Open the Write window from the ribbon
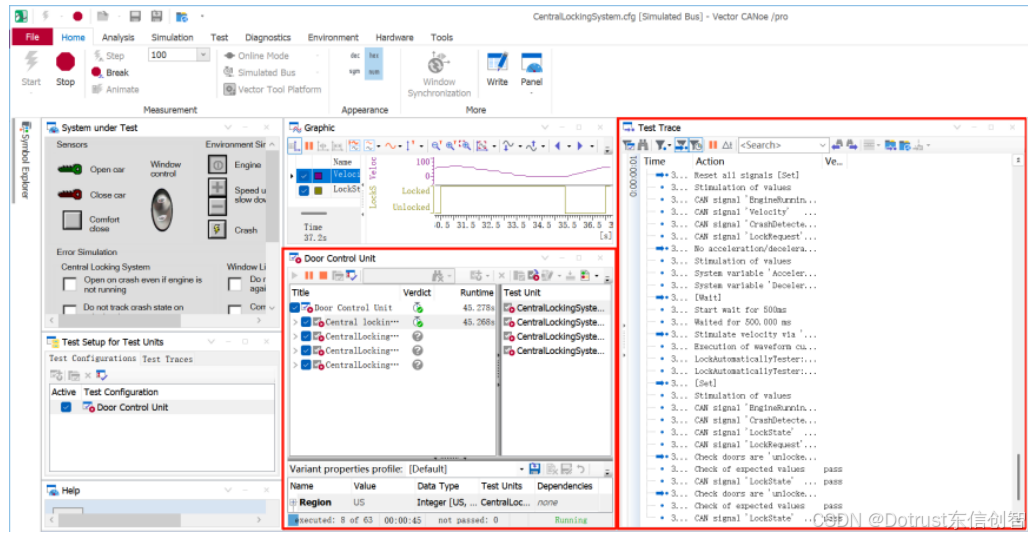The width and height of the screenshot is (1030, 538). 497,70
